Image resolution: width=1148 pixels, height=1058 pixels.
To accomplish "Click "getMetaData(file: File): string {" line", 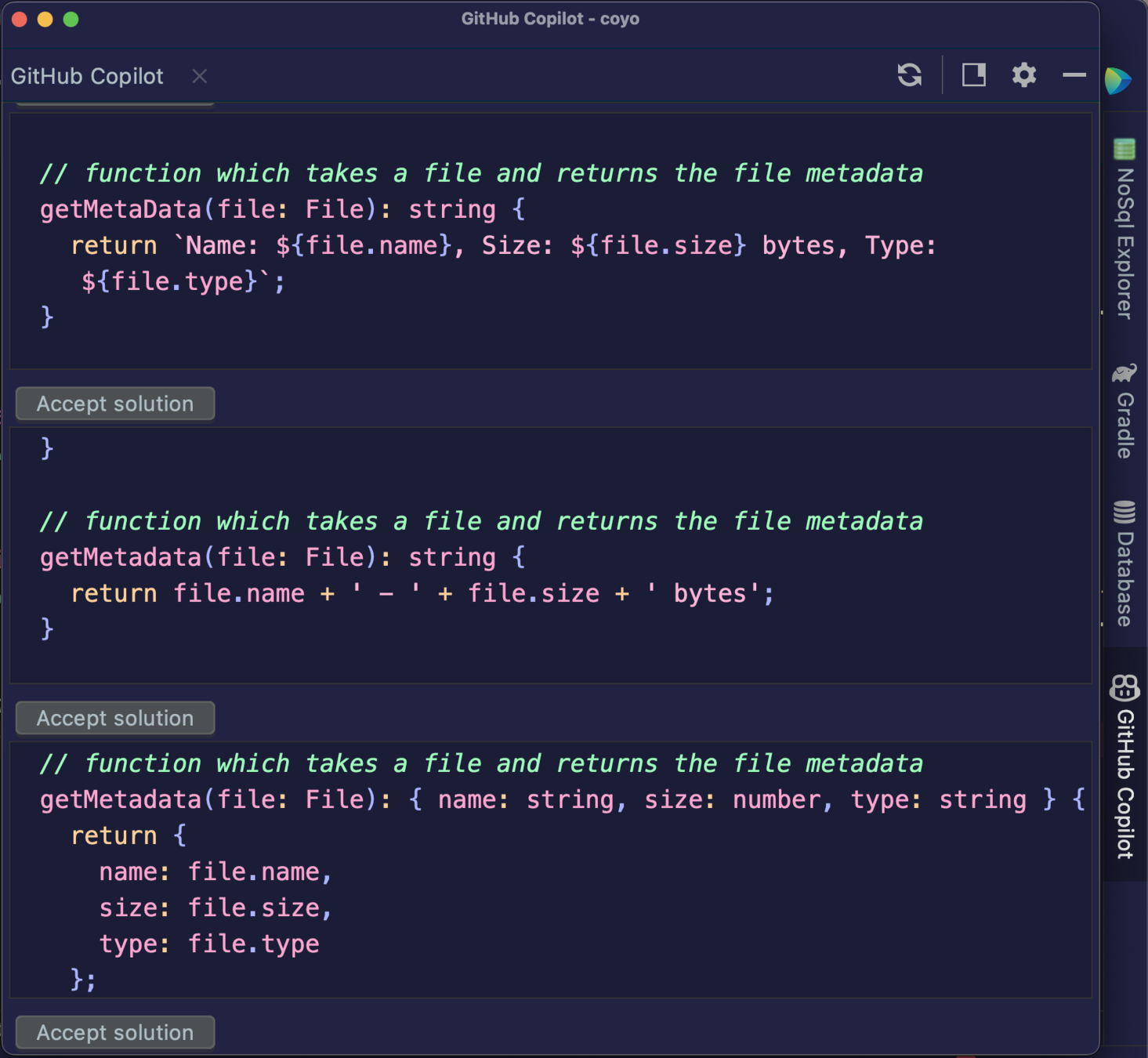I will (283, 209).
